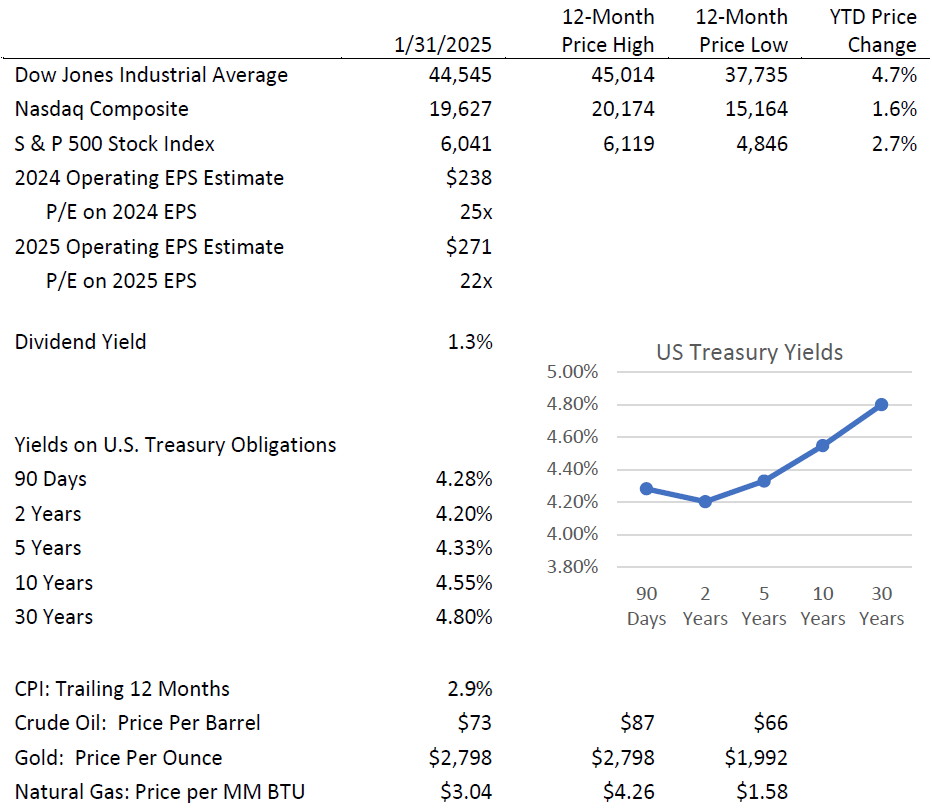The image size is (932, 809).
Task: Click the 10 Years yield 4.55%
Action: point(464,583)
